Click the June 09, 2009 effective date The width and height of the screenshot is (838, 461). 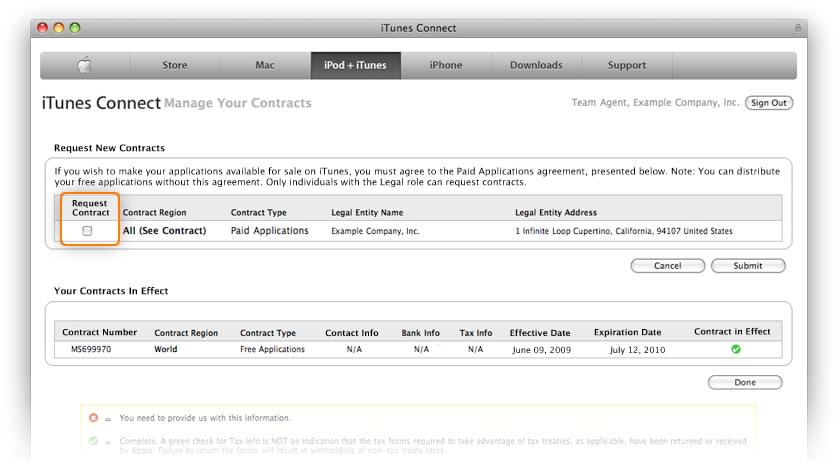pyautogui.click(x=541, y=350)
